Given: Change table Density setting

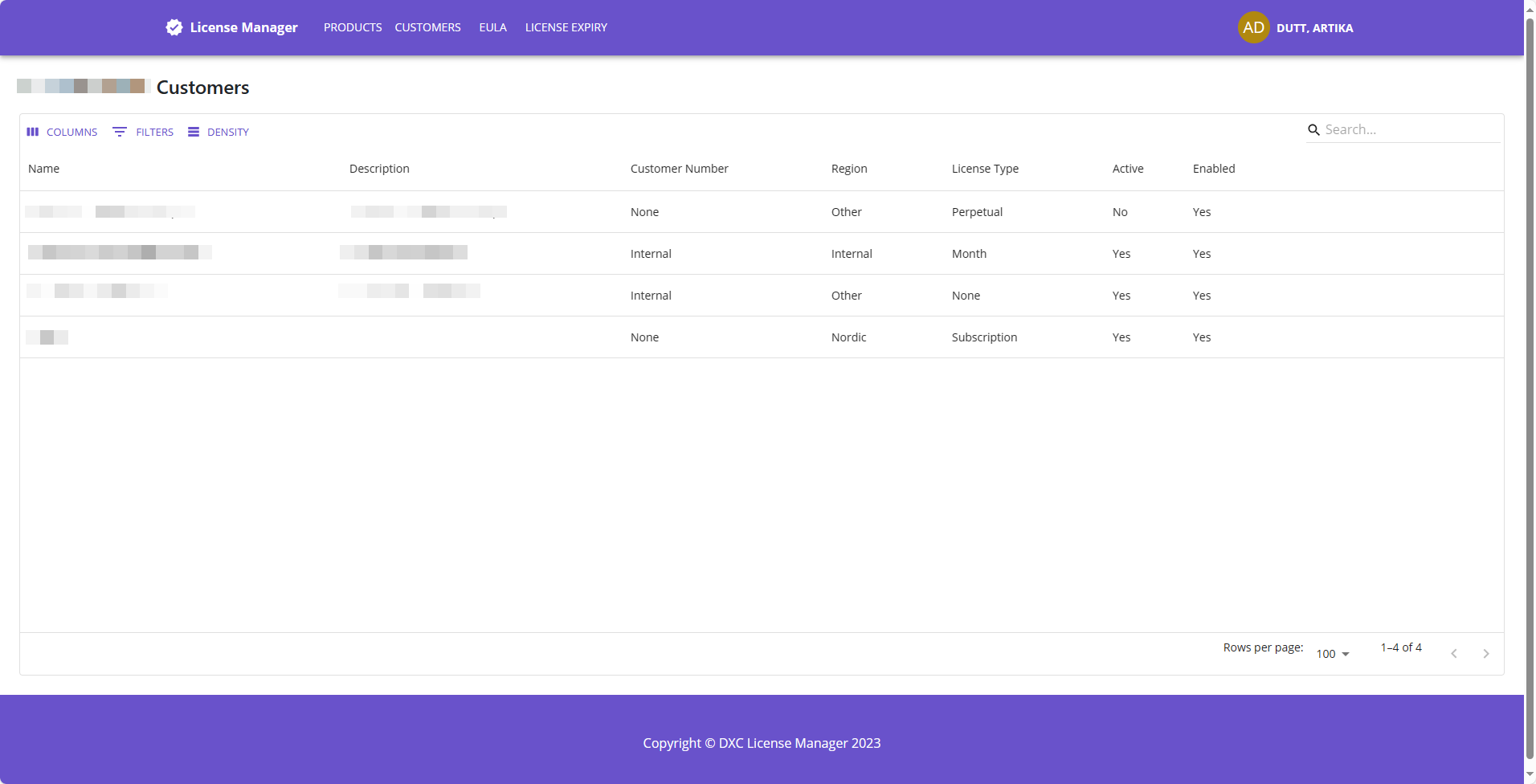Looking at the screenshot, I should tap(219, 132).
